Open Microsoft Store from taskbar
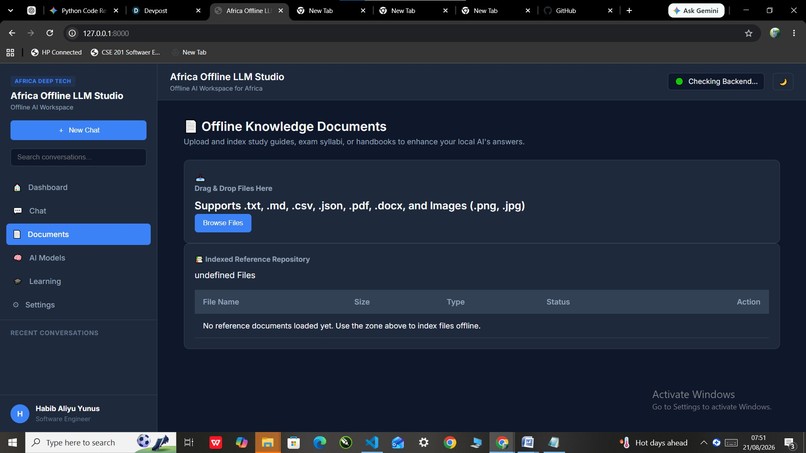806x453 pixels. tap(294, 442)
